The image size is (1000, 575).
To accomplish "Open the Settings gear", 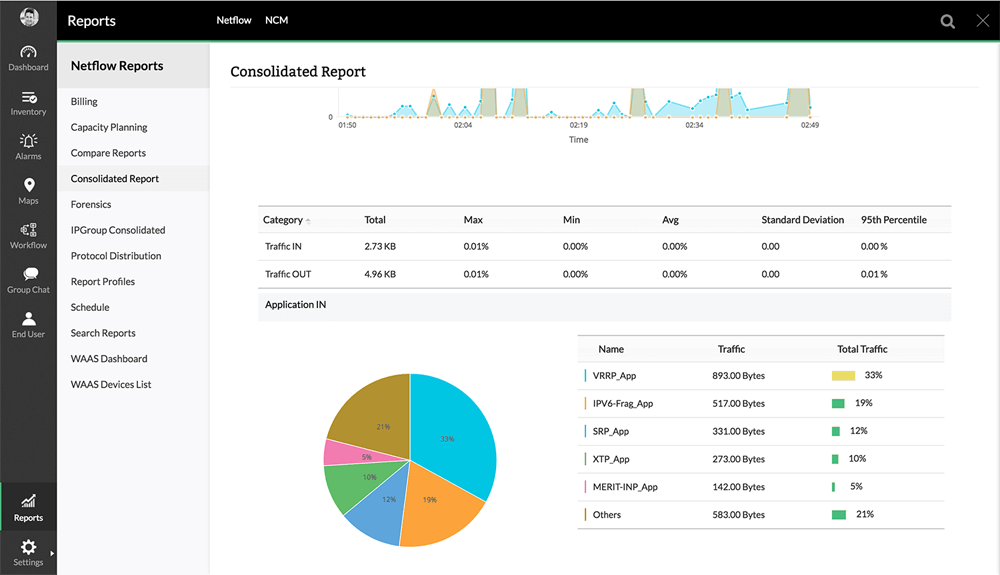I will [28, 547].
